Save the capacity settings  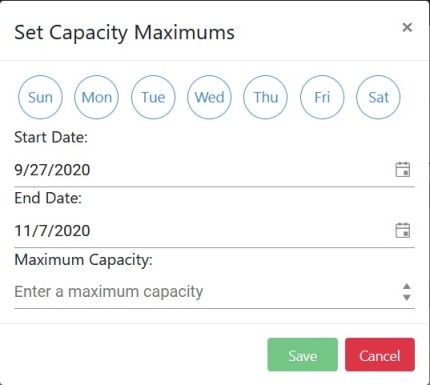(303, 355)
